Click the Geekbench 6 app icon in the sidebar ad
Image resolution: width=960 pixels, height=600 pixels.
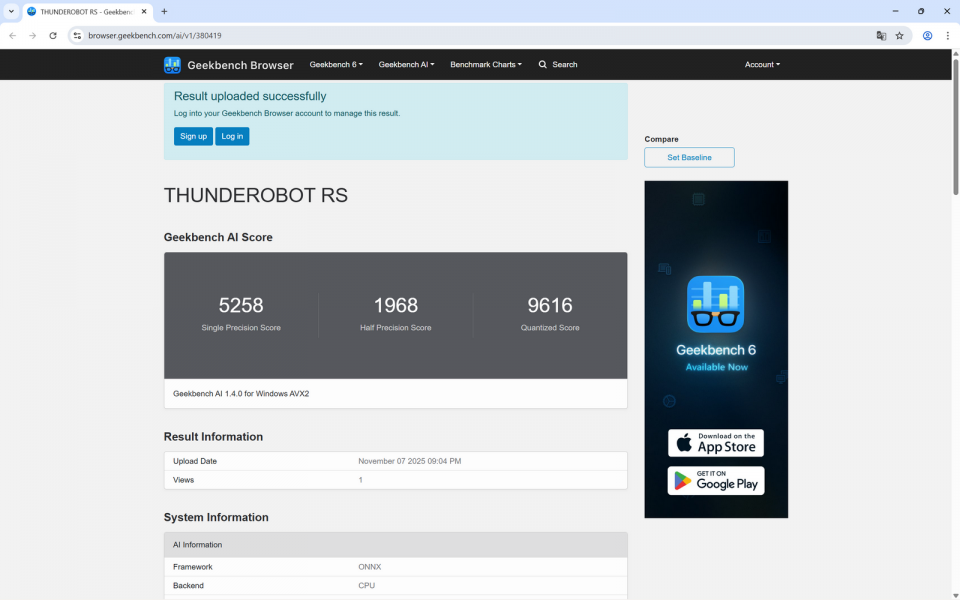(x=716, y=303)
